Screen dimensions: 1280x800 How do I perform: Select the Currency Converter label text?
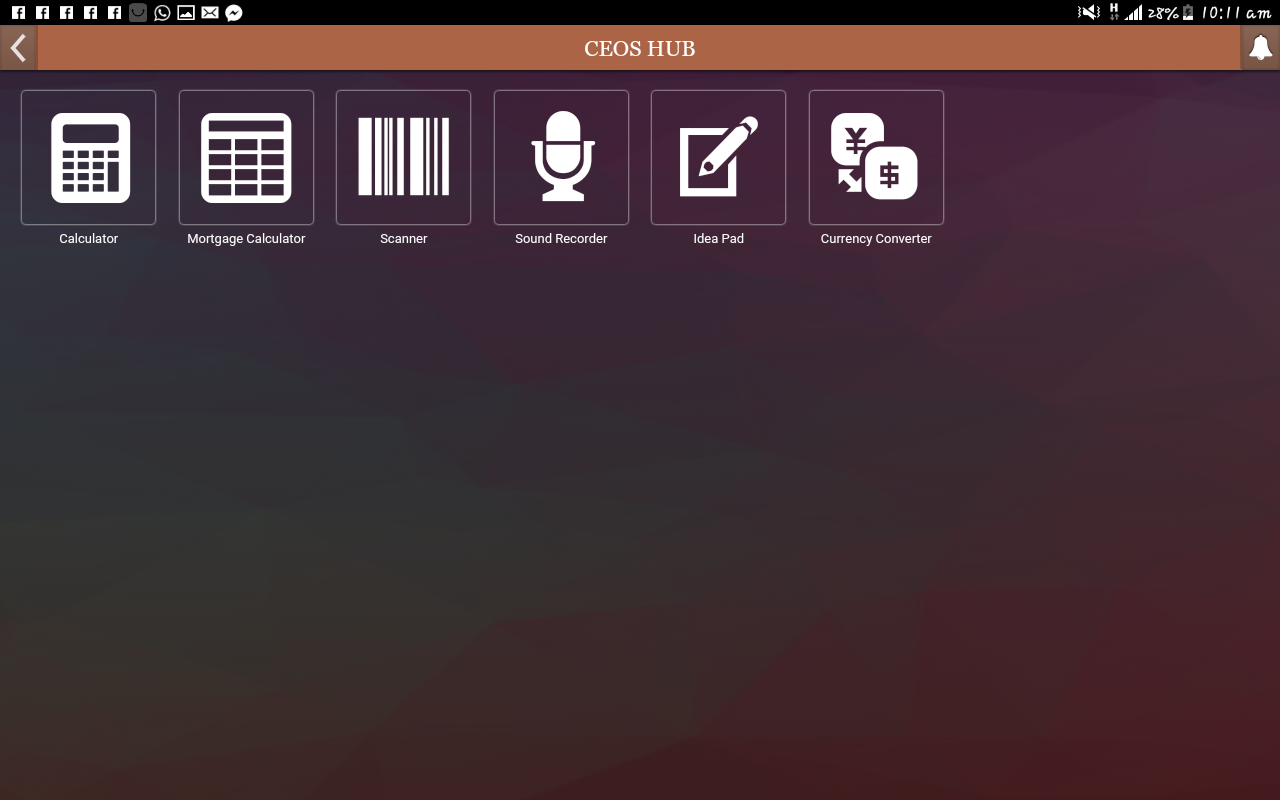[876, 238]
